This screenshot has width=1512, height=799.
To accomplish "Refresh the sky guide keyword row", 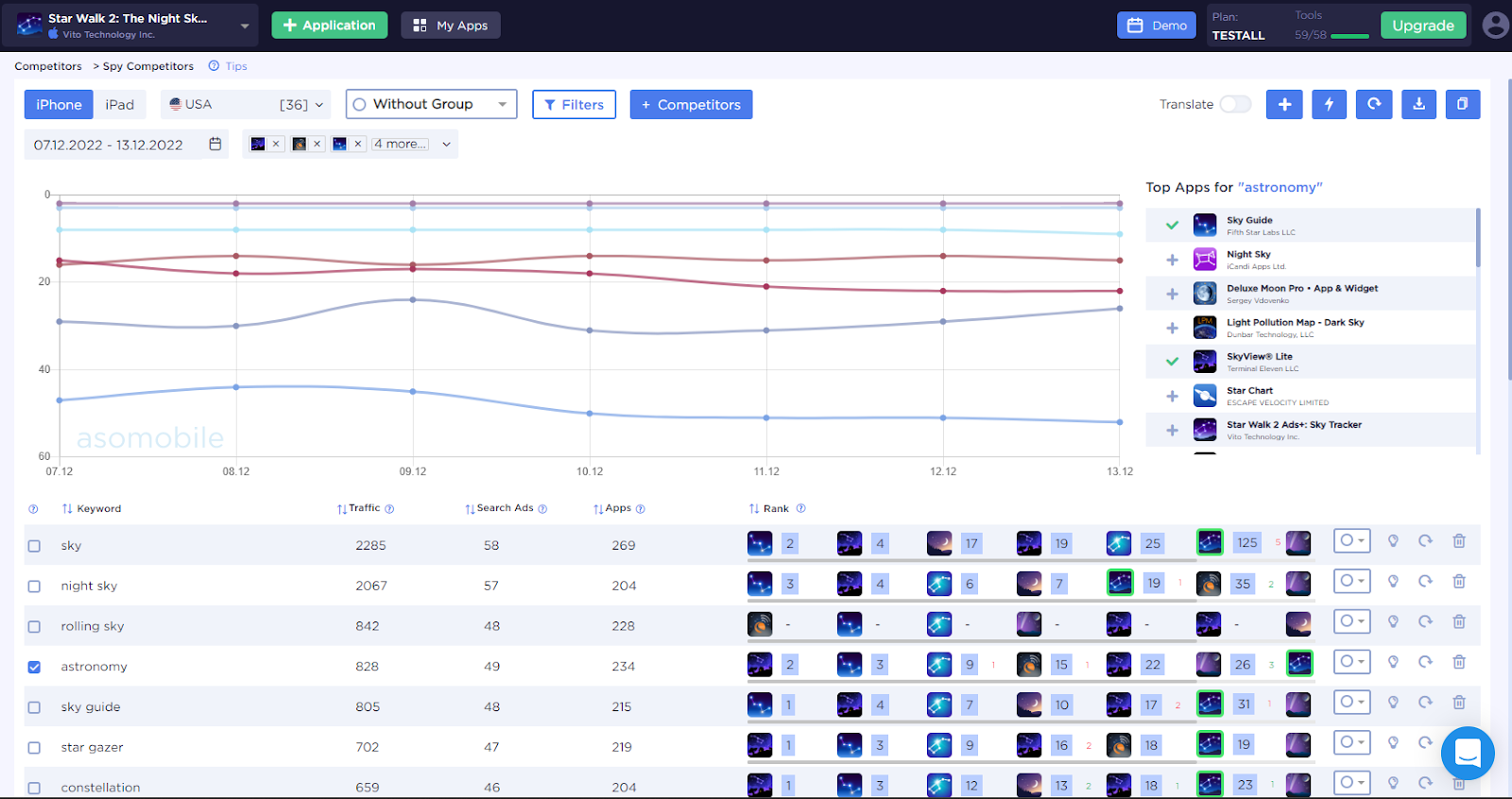I will 1425,703.
